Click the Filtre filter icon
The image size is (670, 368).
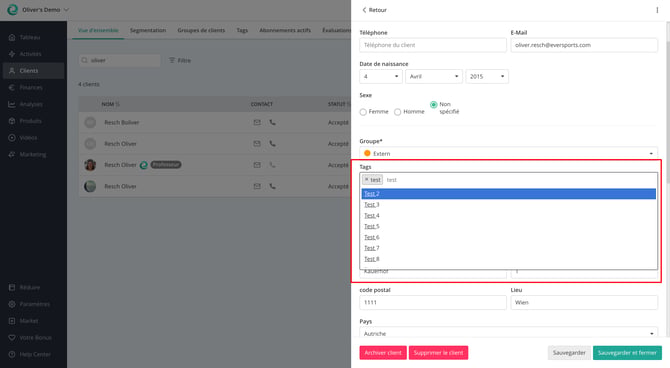(172, 60)
